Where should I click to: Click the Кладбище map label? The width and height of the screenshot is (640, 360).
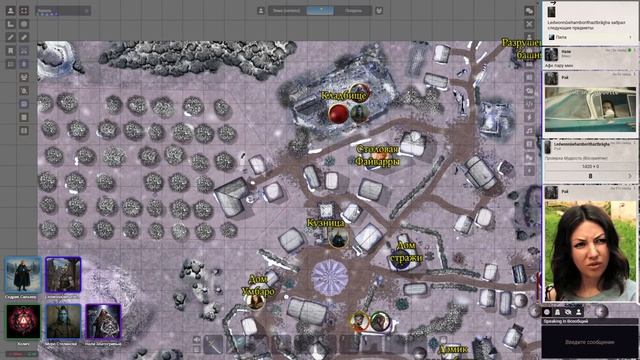pos(343,96)
